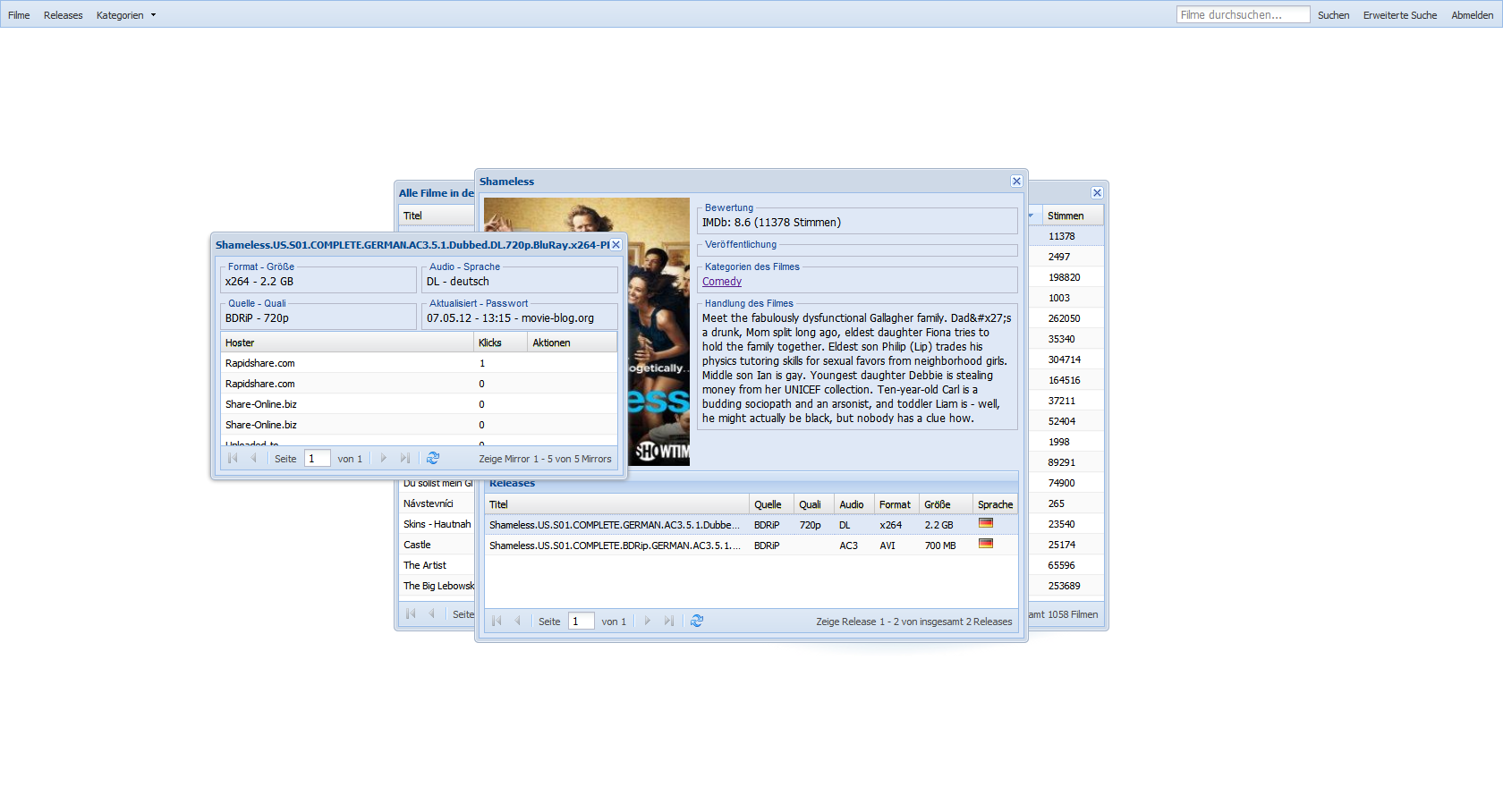Close the Shameless detail window
The image size is (1503, 812).
point(1016,182)
